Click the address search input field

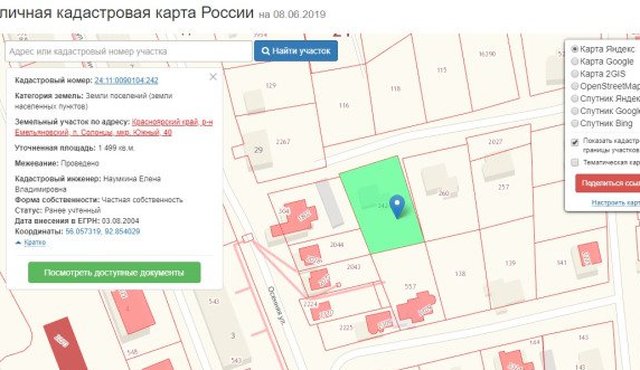tap(129, 51)
